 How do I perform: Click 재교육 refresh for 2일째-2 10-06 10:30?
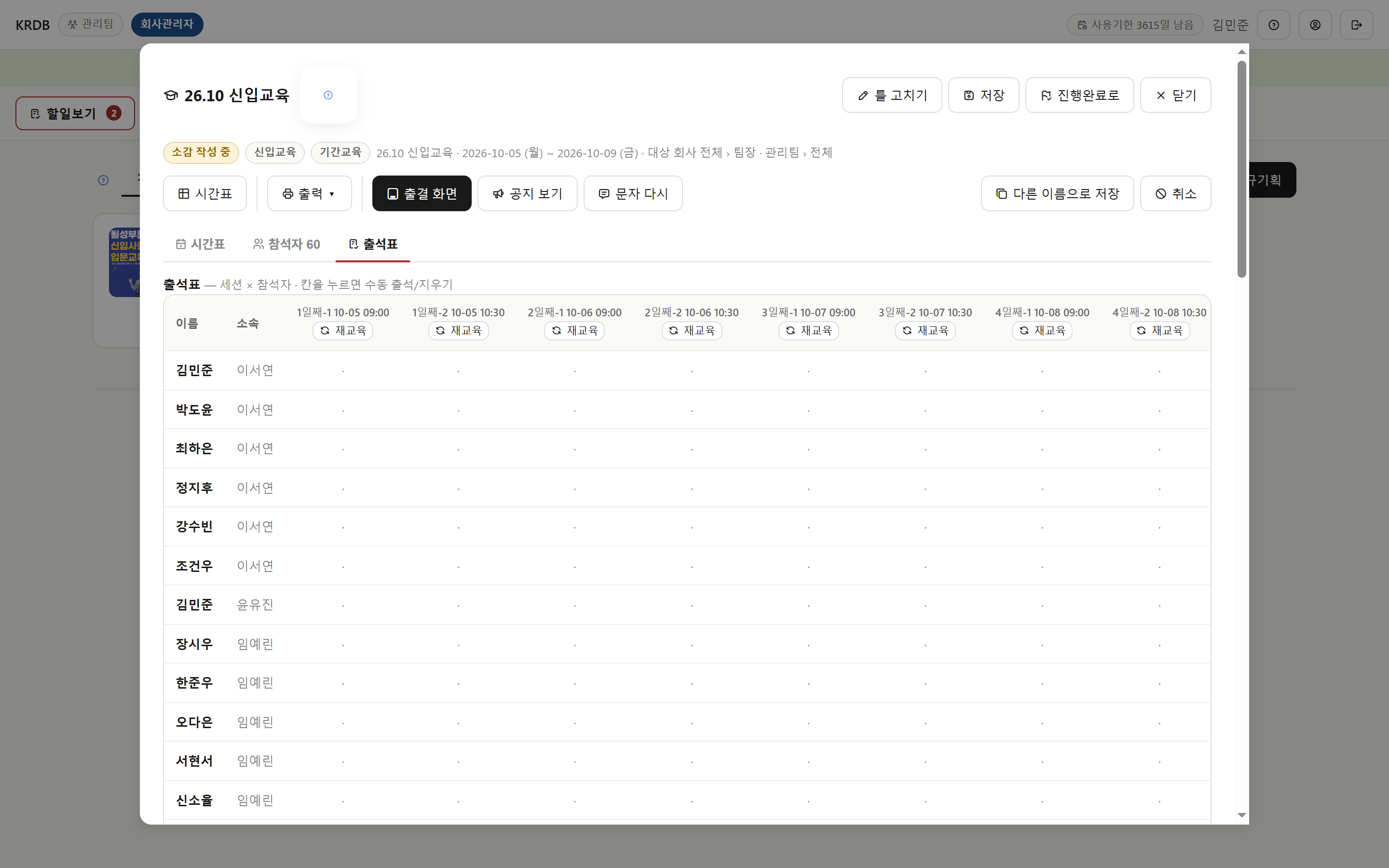[692, 331]
